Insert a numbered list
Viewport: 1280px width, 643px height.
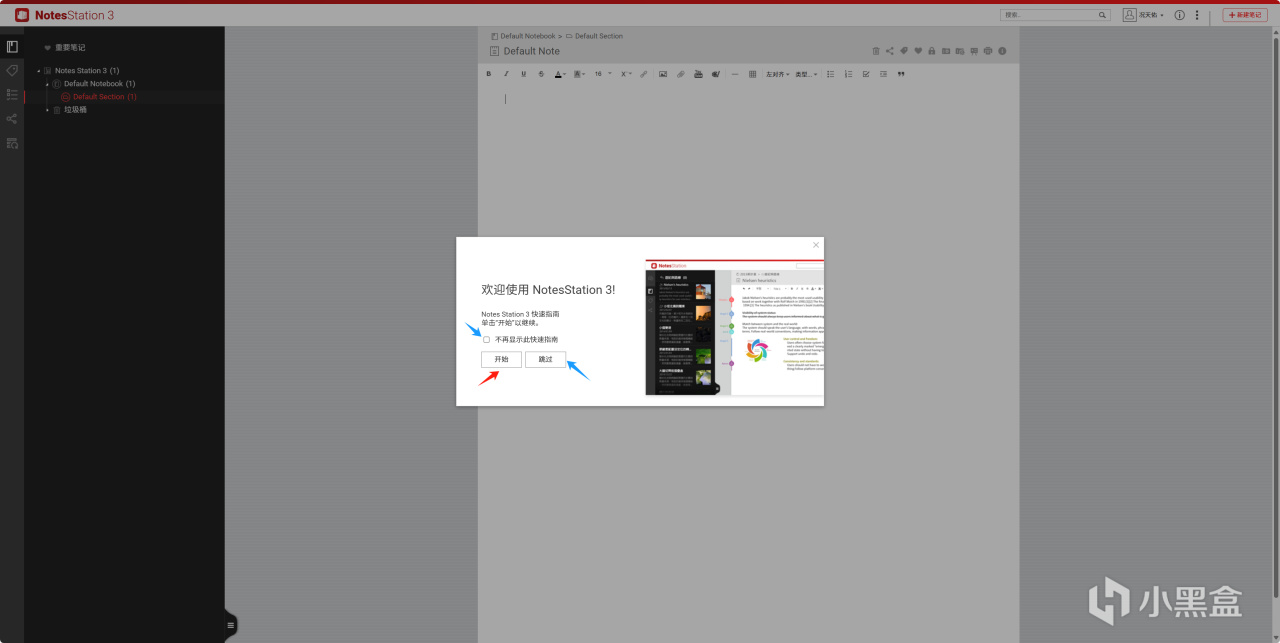click(x=848, y=74)
